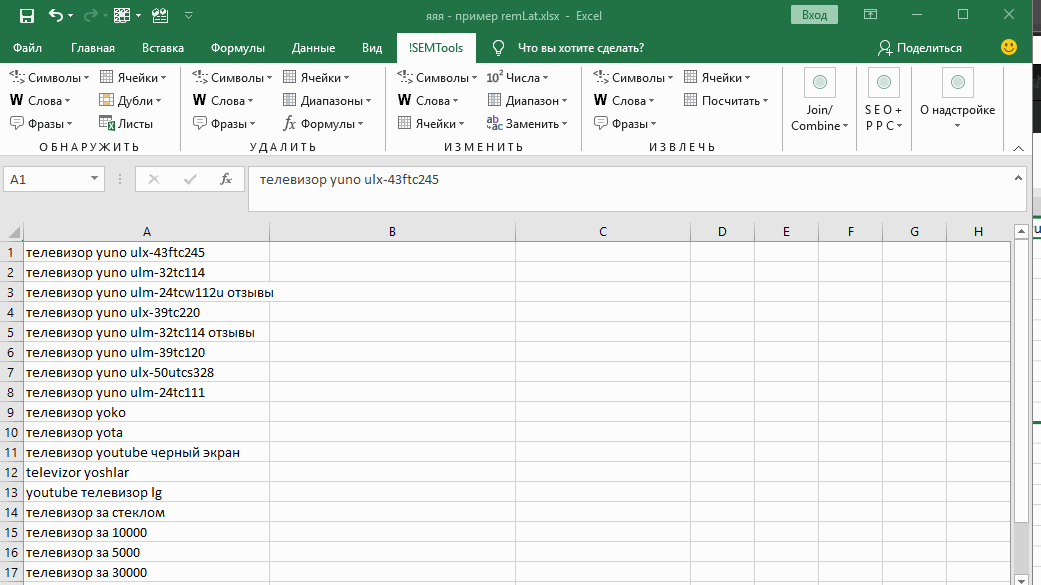
Task: Switch to the Вид tab
Action: point(372,48)
